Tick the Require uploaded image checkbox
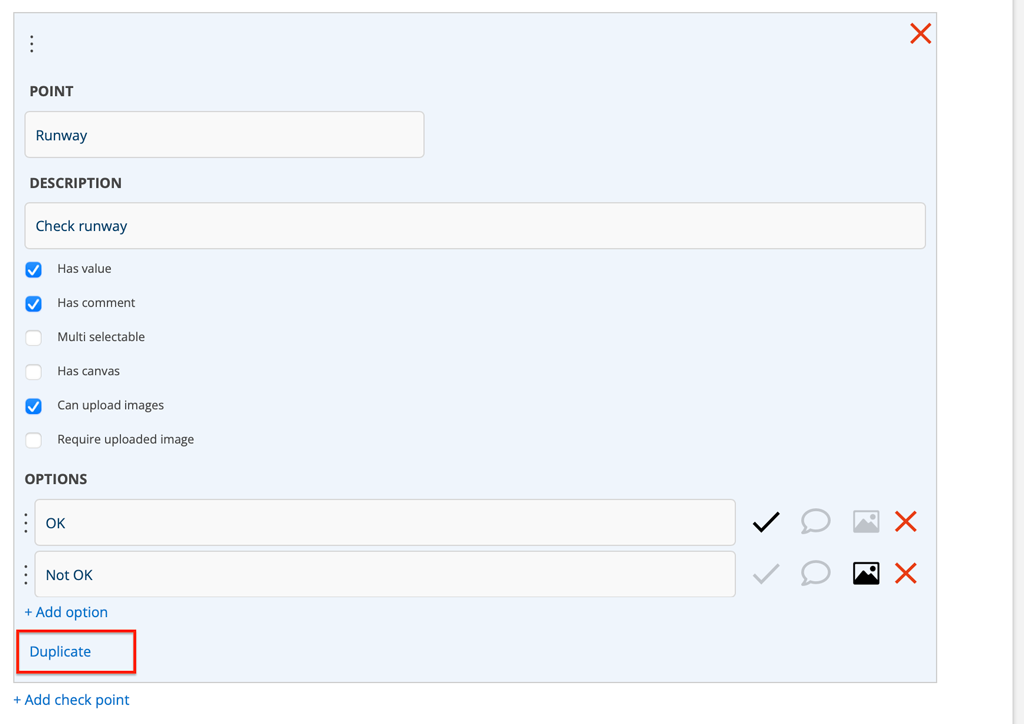This screenshot has height=724, width=1024. [x=34, y=440]
